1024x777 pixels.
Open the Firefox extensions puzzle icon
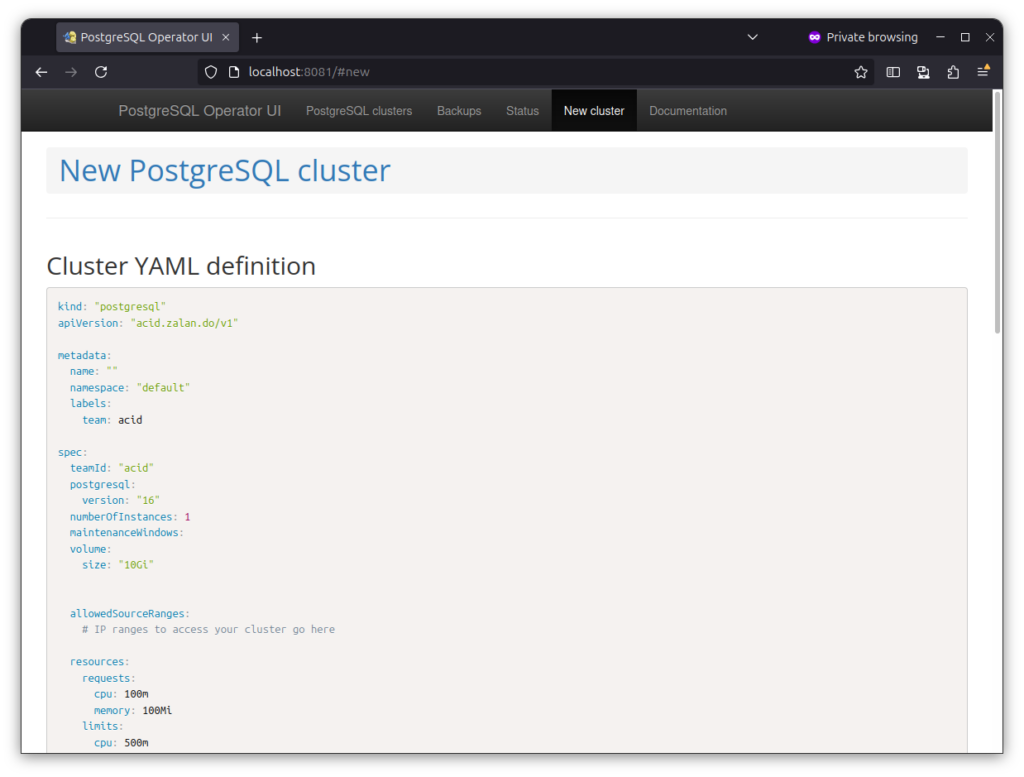point(953,71)
